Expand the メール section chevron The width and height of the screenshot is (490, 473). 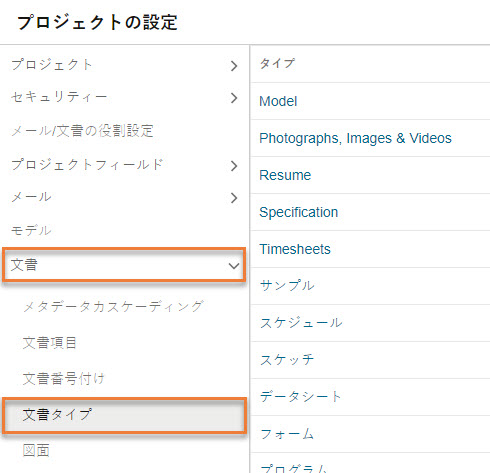234,198
